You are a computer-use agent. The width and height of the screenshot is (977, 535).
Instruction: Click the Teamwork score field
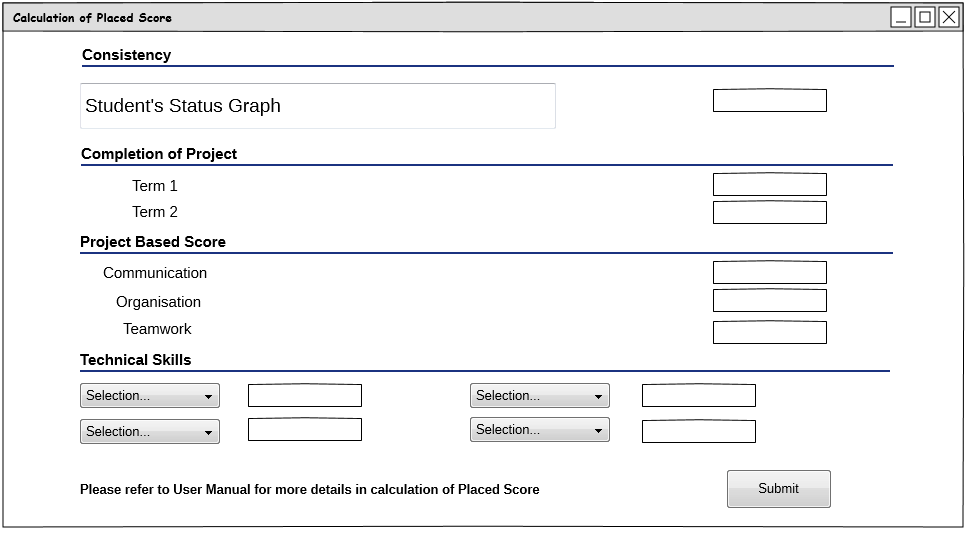click(x=770, y=332)
